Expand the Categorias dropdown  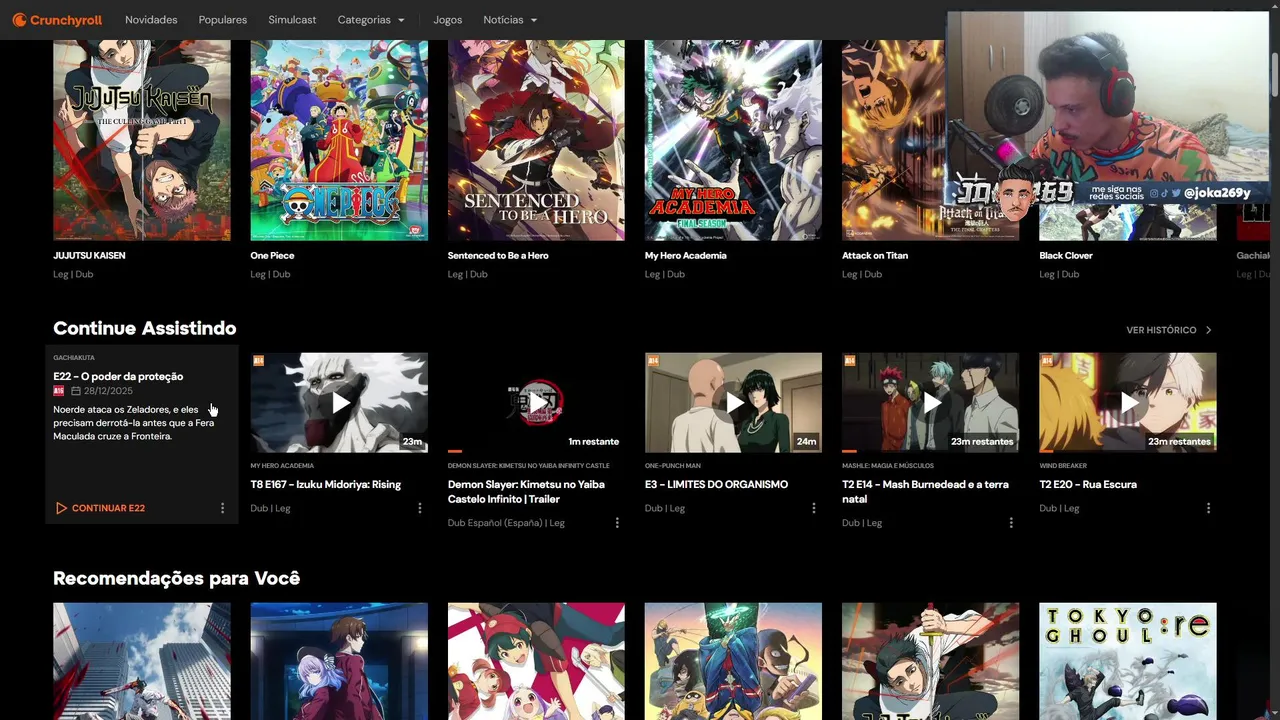(371, 20)
